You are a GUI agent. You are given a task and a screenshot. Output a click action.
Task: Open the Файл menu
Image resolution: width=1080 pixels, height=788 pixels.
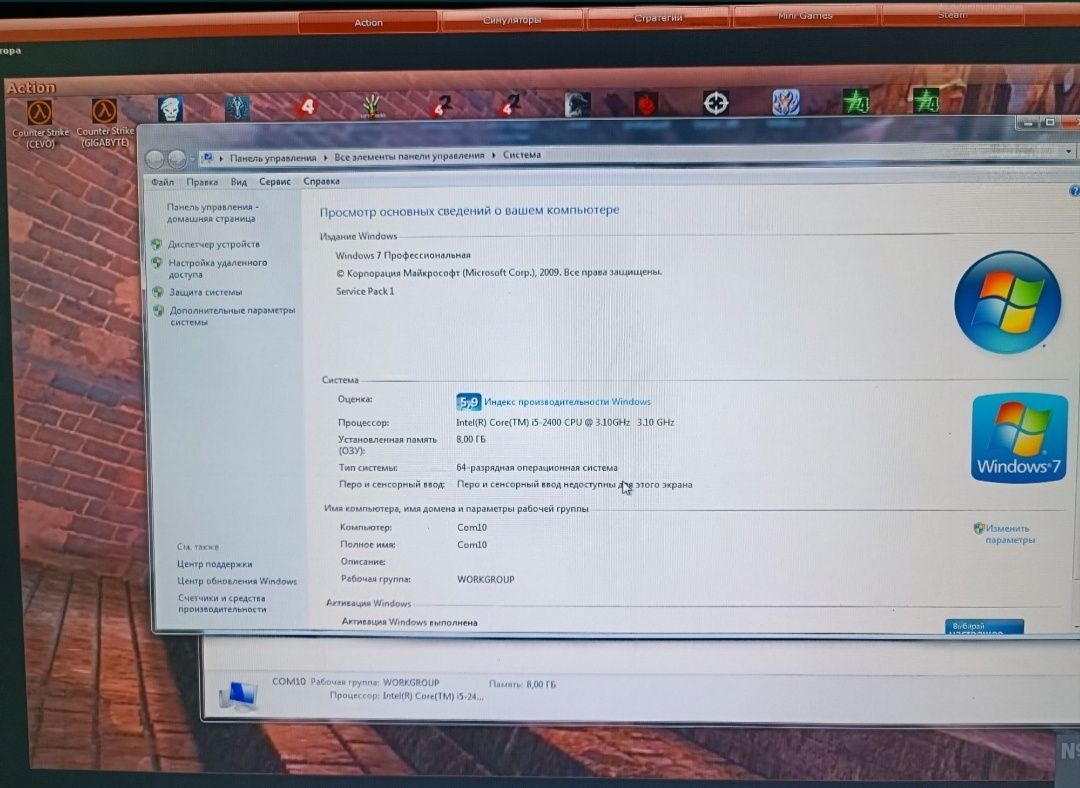[163, 182]
